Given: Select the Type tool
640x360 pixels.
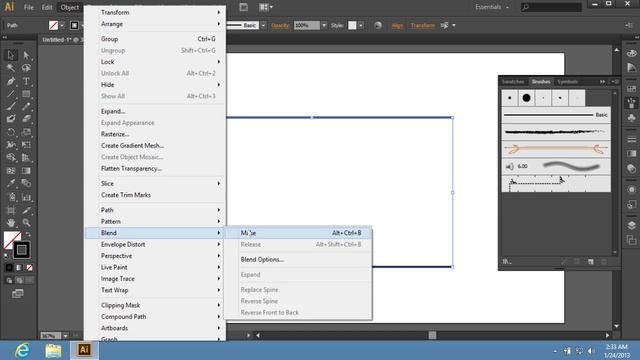Looking at the screenshot, I should [26, 81].
